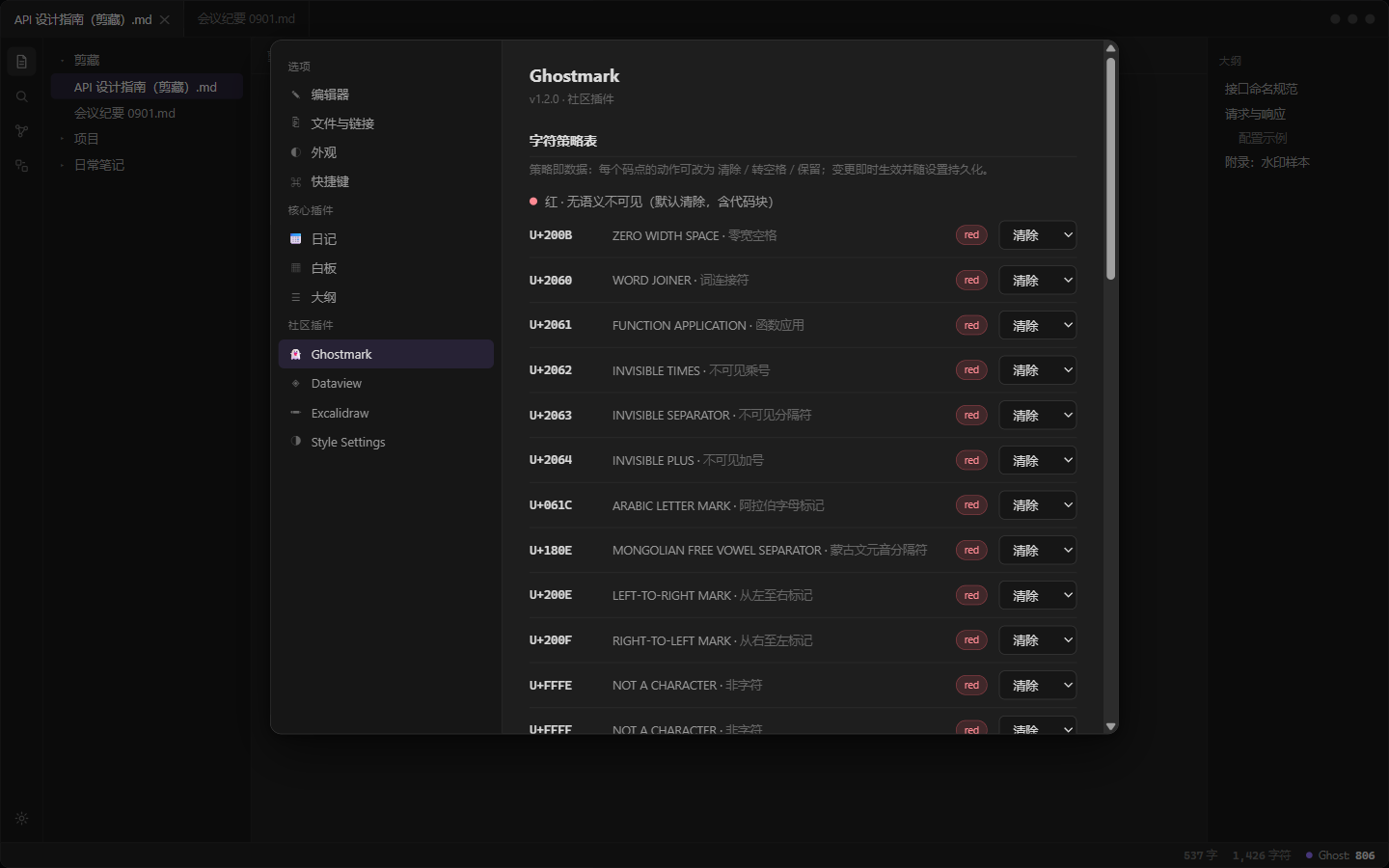Jump to 请求与响应 in outline
The width and height of the screenshot is (1389, 868).
click(x=1255, y=114)
